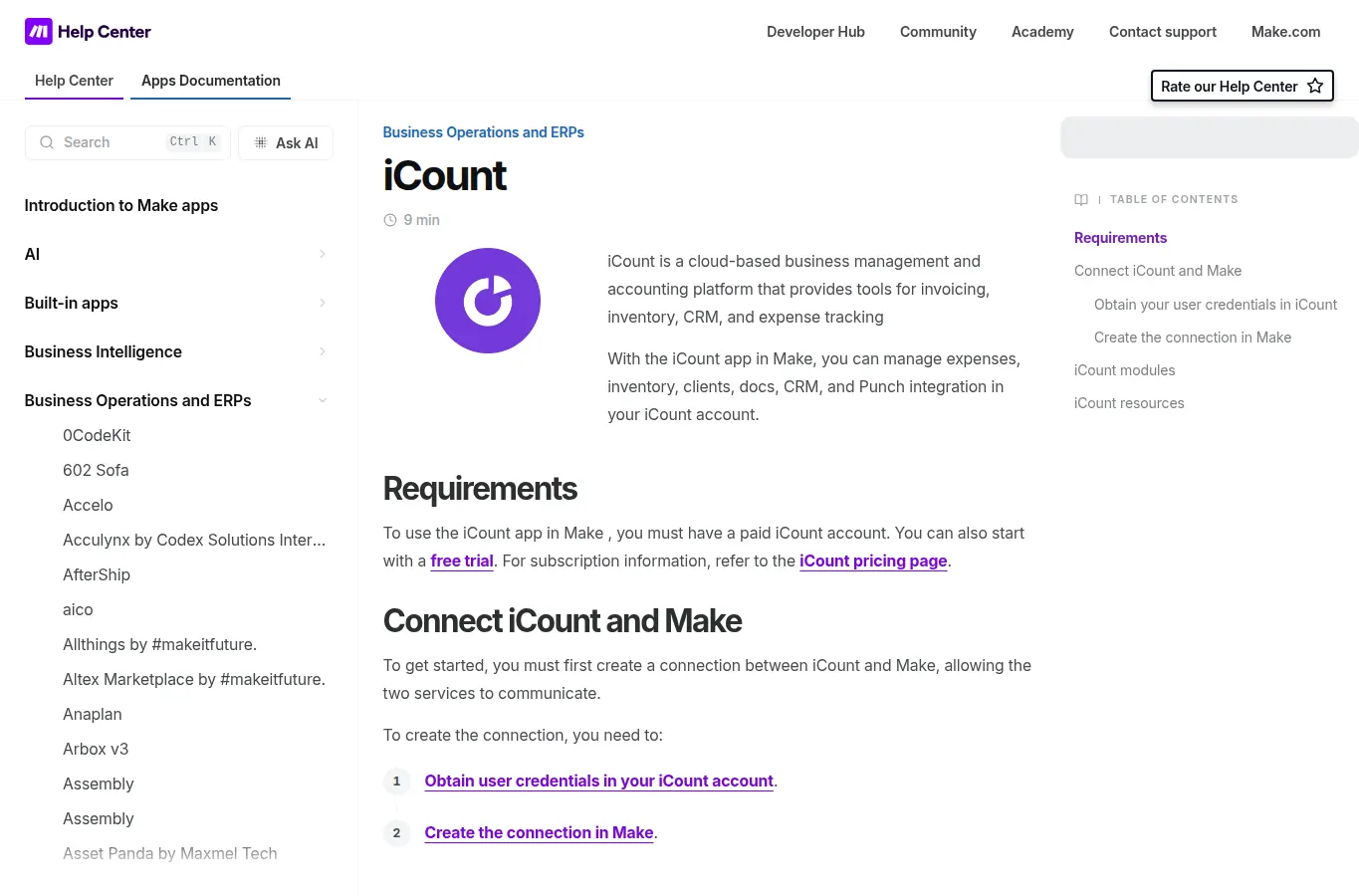Jump to Requirements in table of contents
1359x896 pixels.
click(1120, 238)
